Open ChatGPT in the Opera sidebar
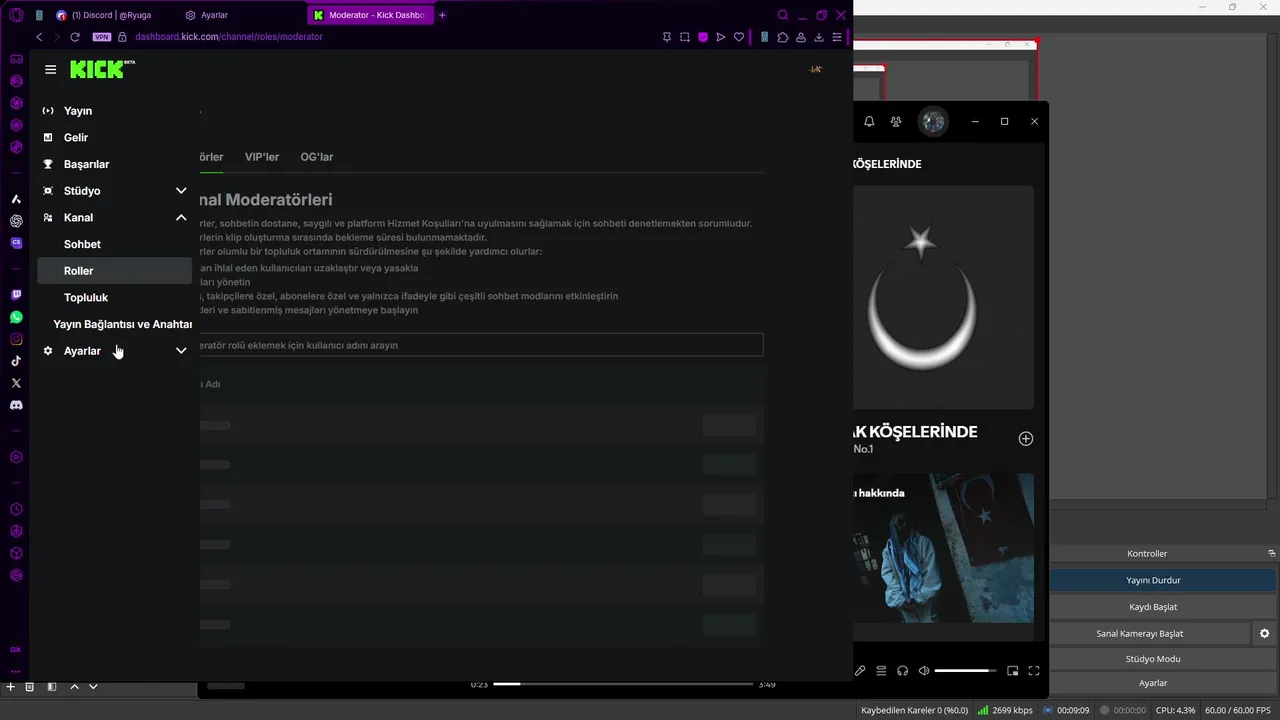 (16, 221)
